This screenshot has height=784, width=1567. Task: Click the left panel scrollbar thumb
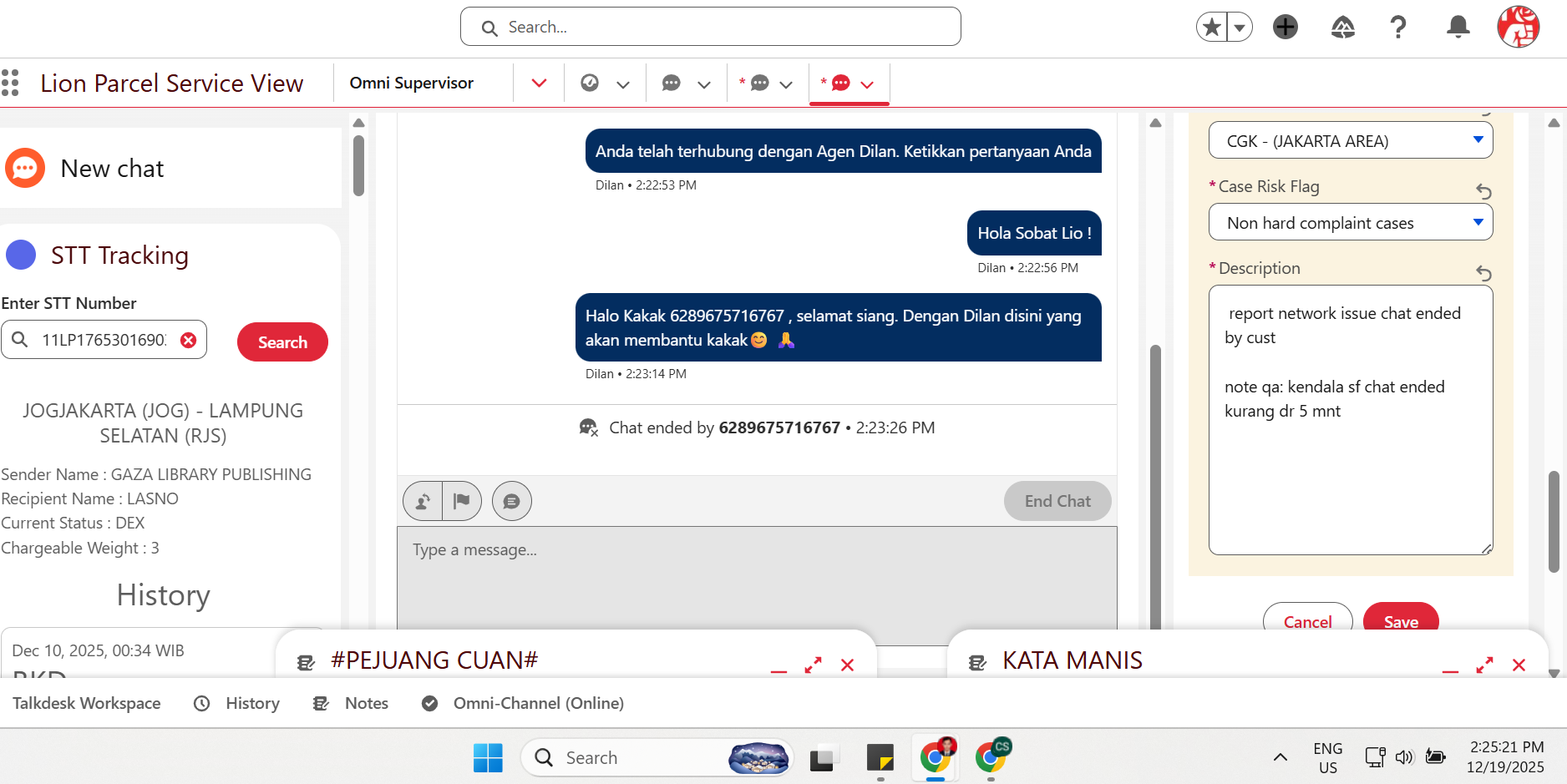click(358, 166)
